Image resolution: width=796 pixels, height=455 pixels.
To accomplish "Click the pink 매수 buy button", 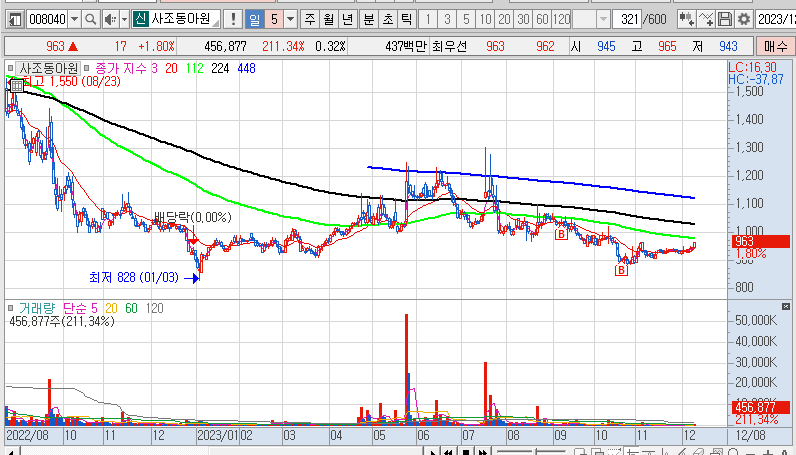I will click(775, 46).
